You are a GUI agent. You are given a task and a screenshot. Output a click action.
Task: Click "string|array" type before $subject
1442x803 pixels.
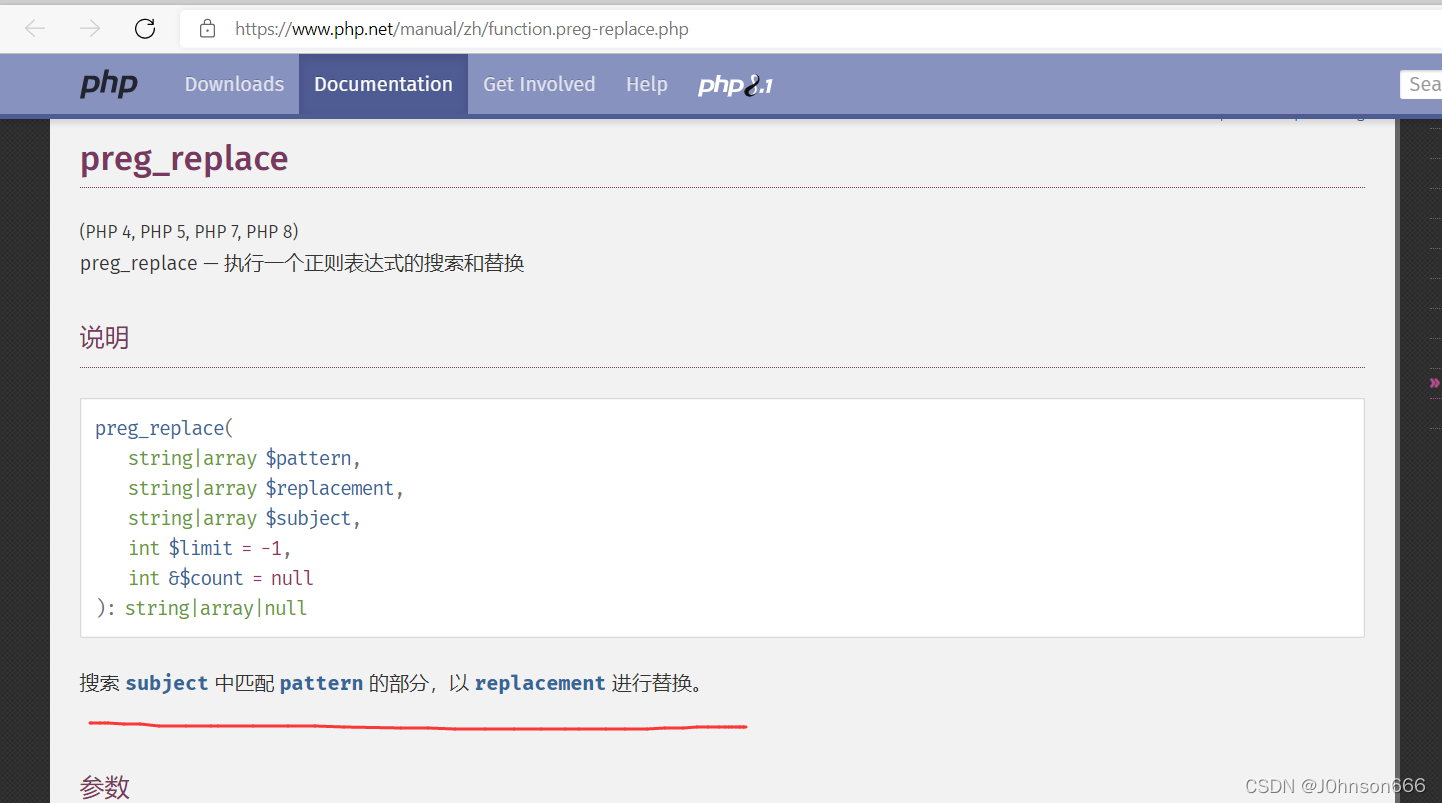[192, 518]
